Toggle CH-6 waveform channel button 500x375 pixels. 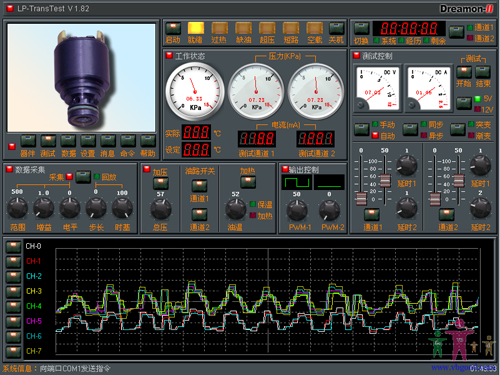click(13, 337)
